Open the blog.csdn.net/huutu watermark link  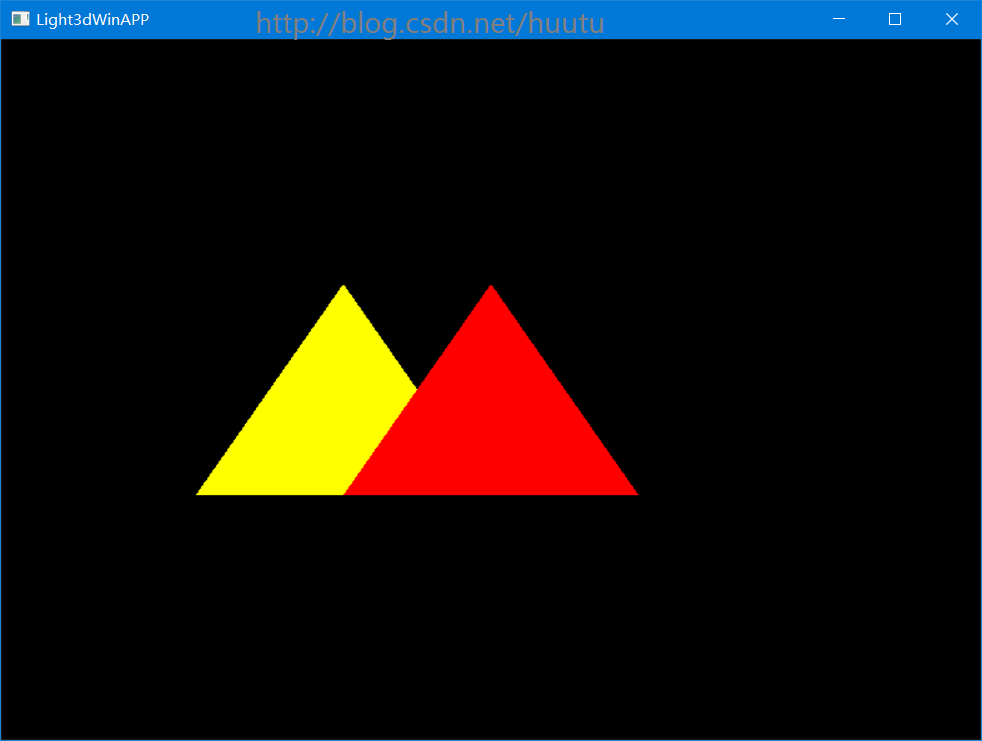tap(430, 22)
